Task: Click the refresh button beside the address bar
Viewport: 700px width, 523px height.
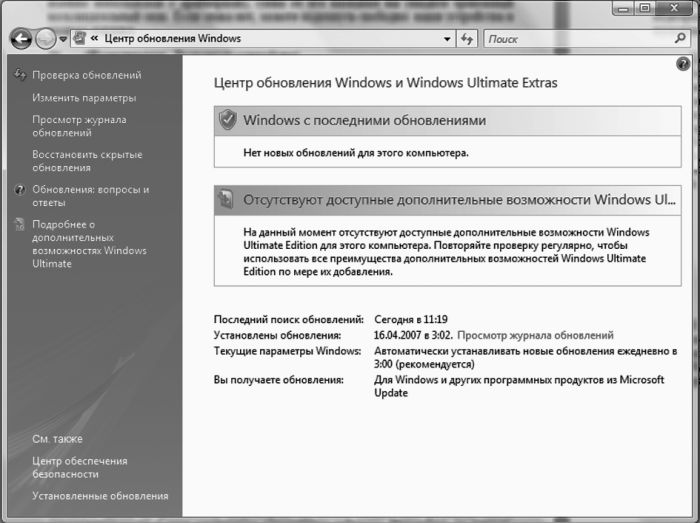Action: [467, 39]
